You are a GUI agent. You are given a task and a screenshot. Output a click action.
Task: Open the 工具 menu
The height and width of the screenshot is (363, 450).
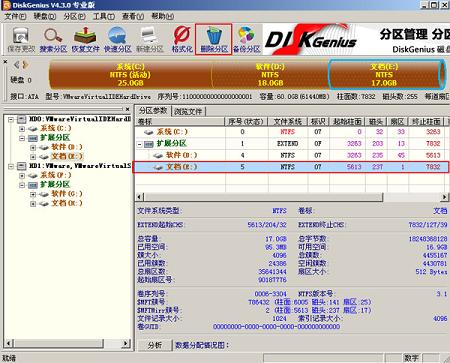click(x=104, y=16)
